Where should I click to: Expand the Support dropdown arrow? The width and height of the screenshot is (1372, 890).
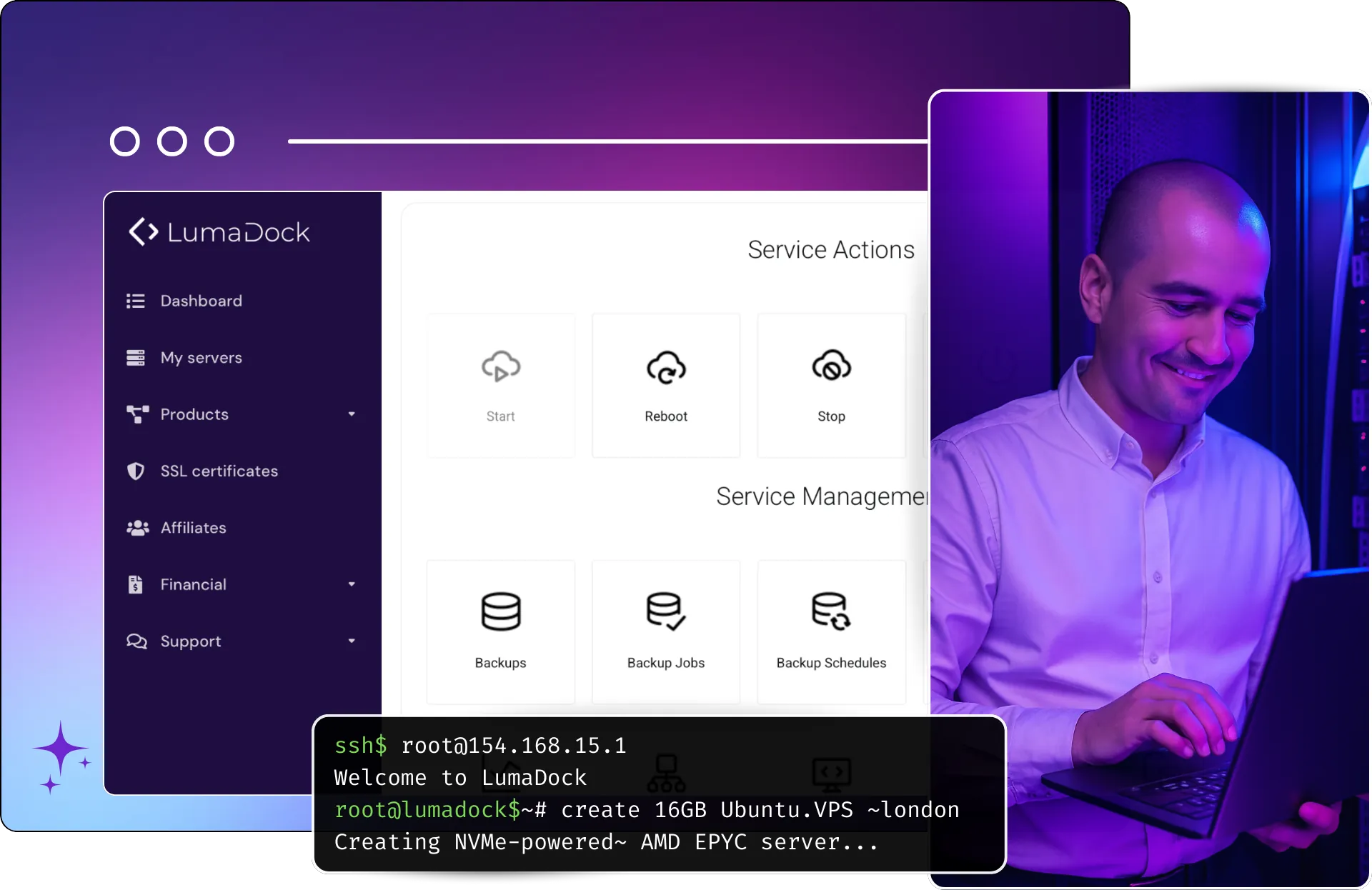352,641
